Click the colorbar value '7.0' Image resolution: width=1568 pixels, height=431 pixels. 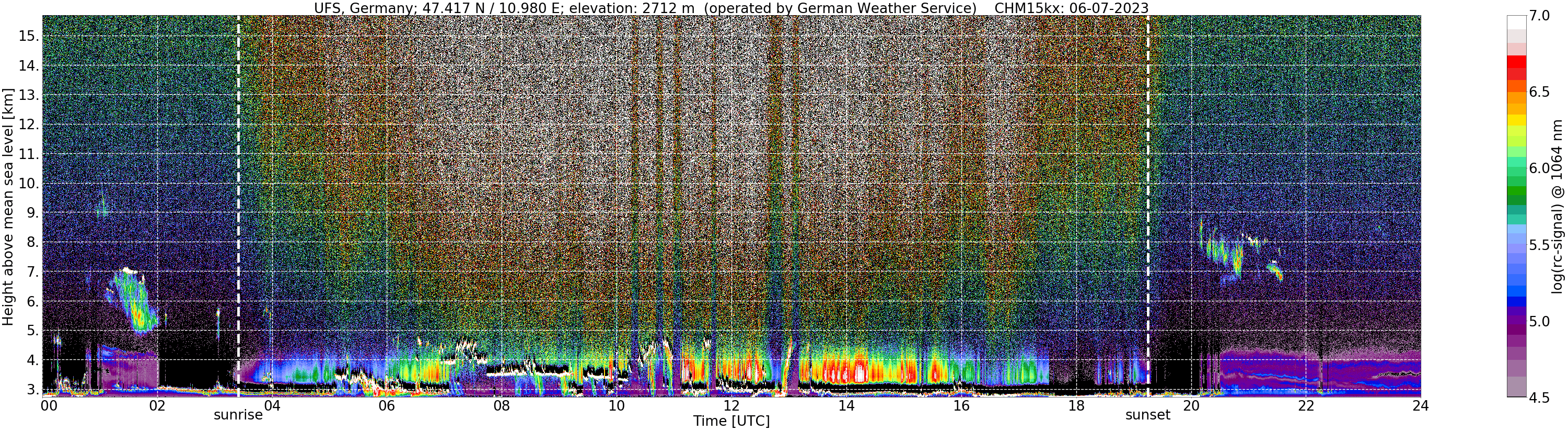1538,16
